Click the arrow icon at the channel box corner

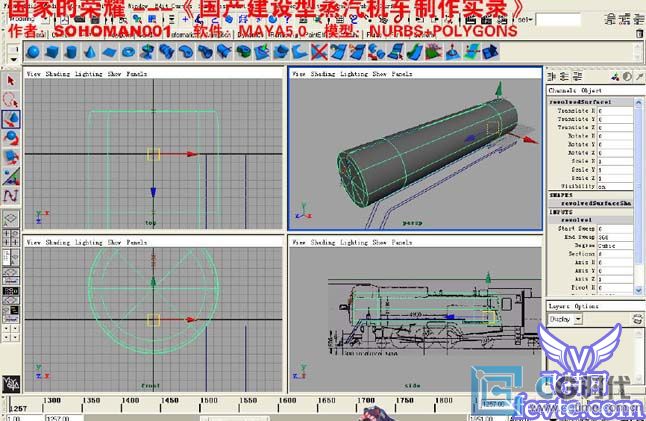click(639, 77)
